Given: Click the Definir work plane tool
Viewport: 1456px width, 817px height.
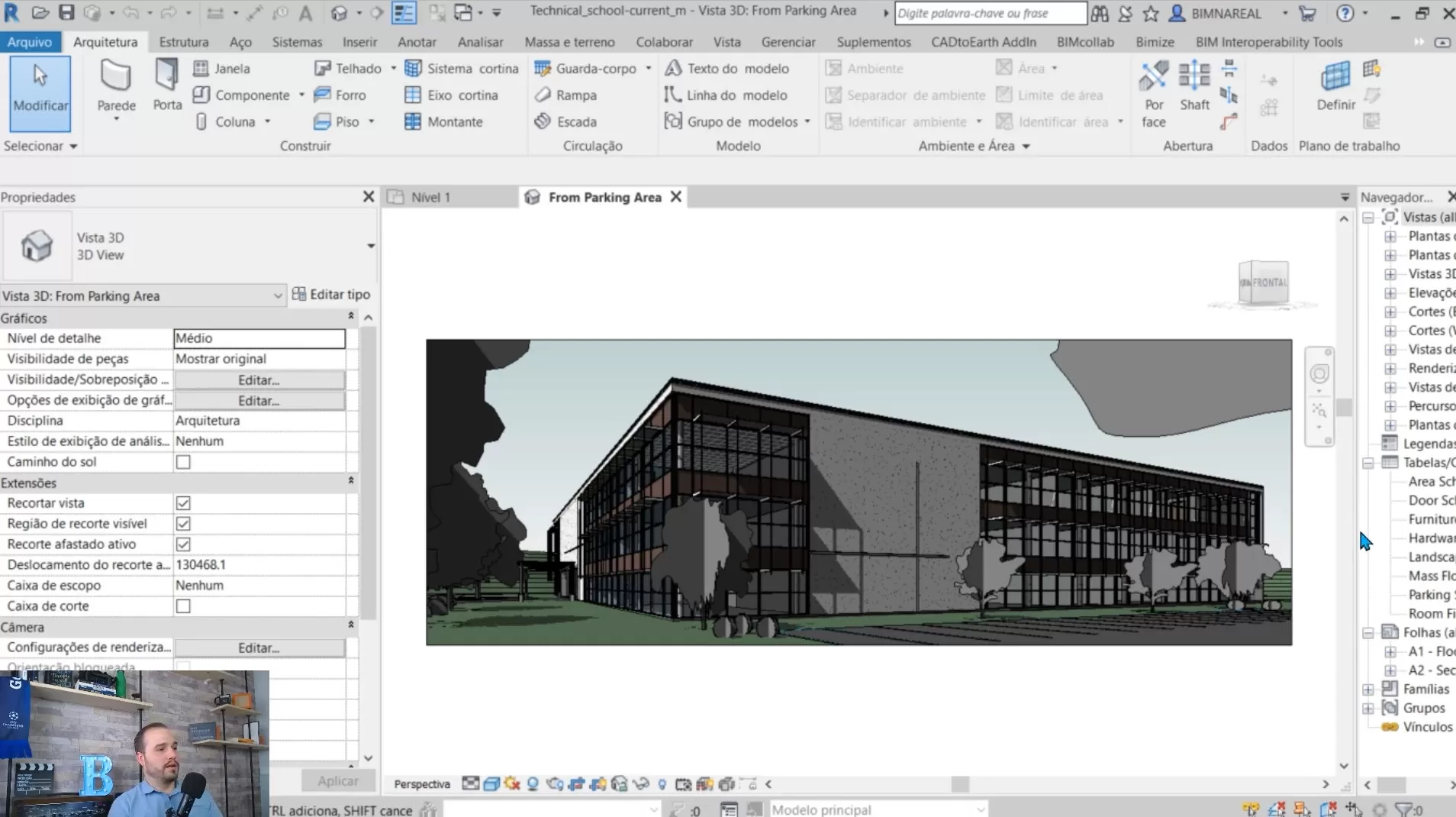Looking at the screenshot, I should click(1335, 86).
